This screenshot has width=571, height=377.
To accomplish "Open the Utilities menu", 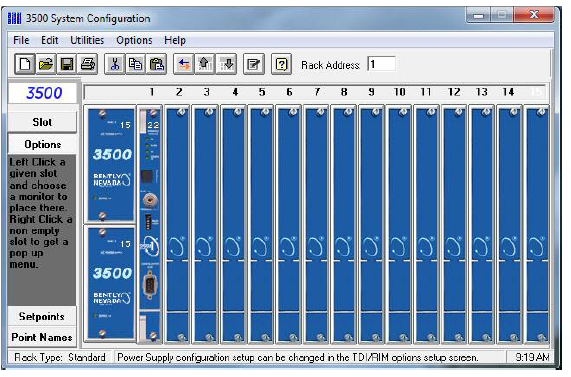I will 87,40.
